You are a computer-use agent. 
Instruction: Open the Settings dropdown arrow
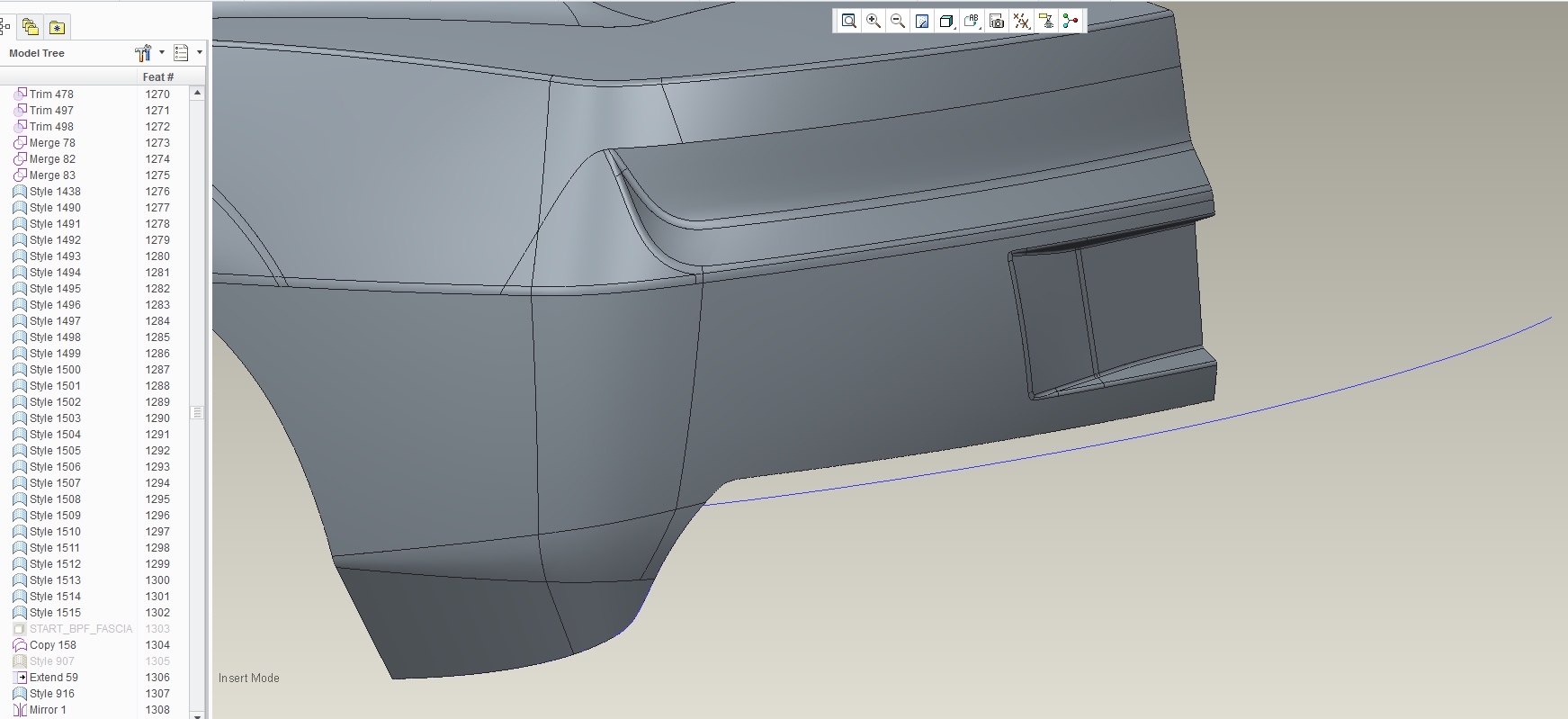(x=162, y=53)
